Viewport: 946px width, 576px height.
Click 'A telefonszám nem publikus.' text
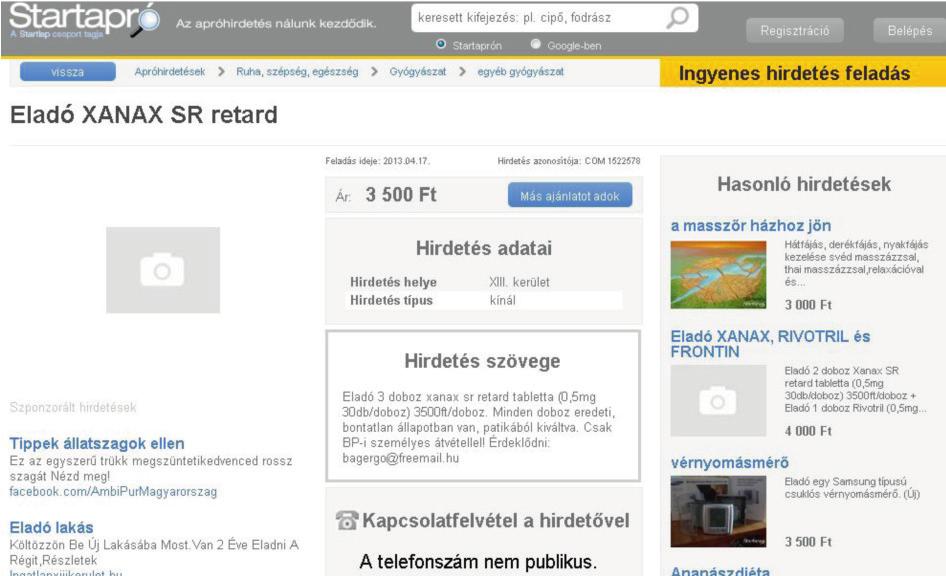478,562
